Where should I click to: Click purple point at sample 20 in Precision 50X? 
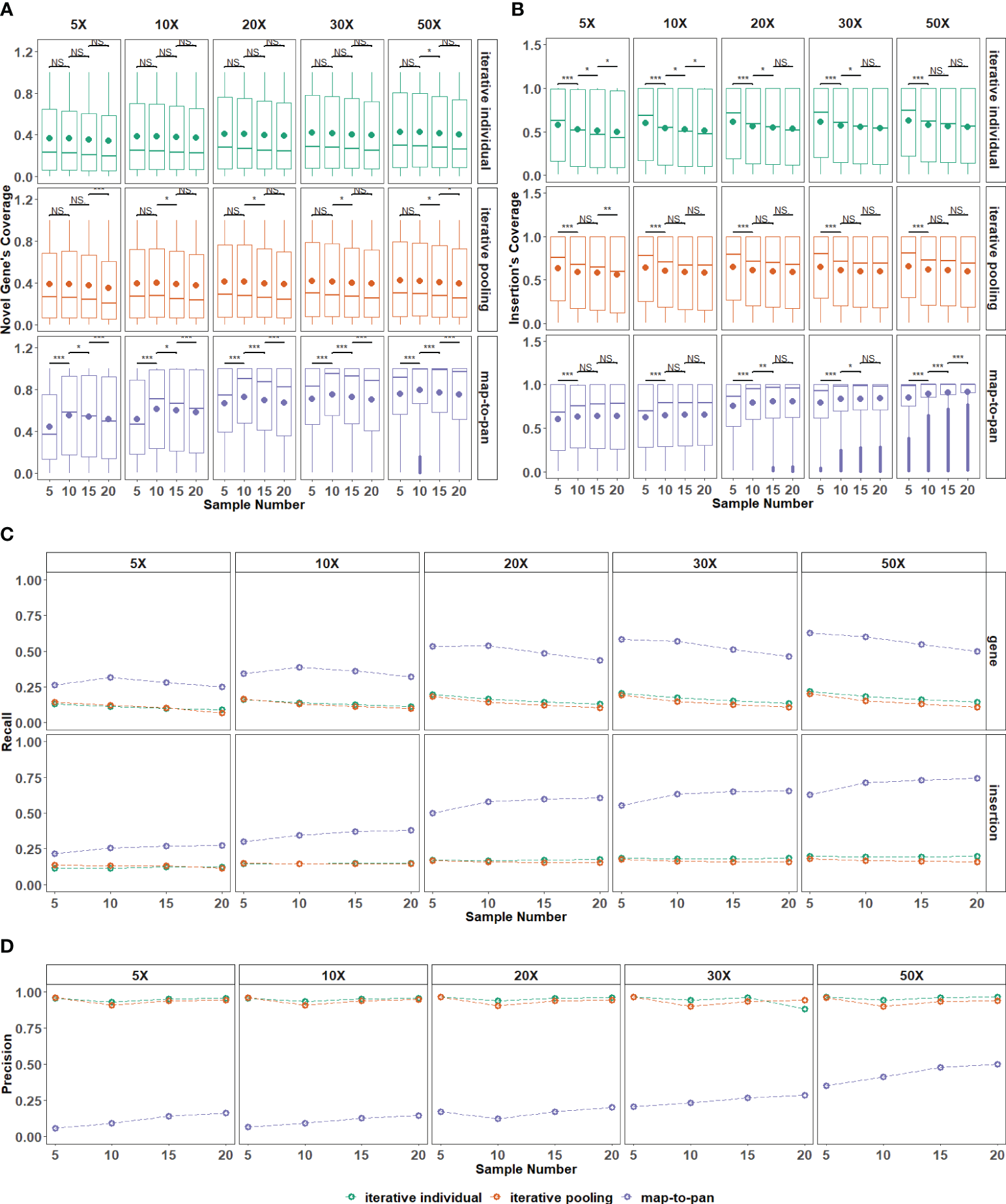pos(997,1064)
